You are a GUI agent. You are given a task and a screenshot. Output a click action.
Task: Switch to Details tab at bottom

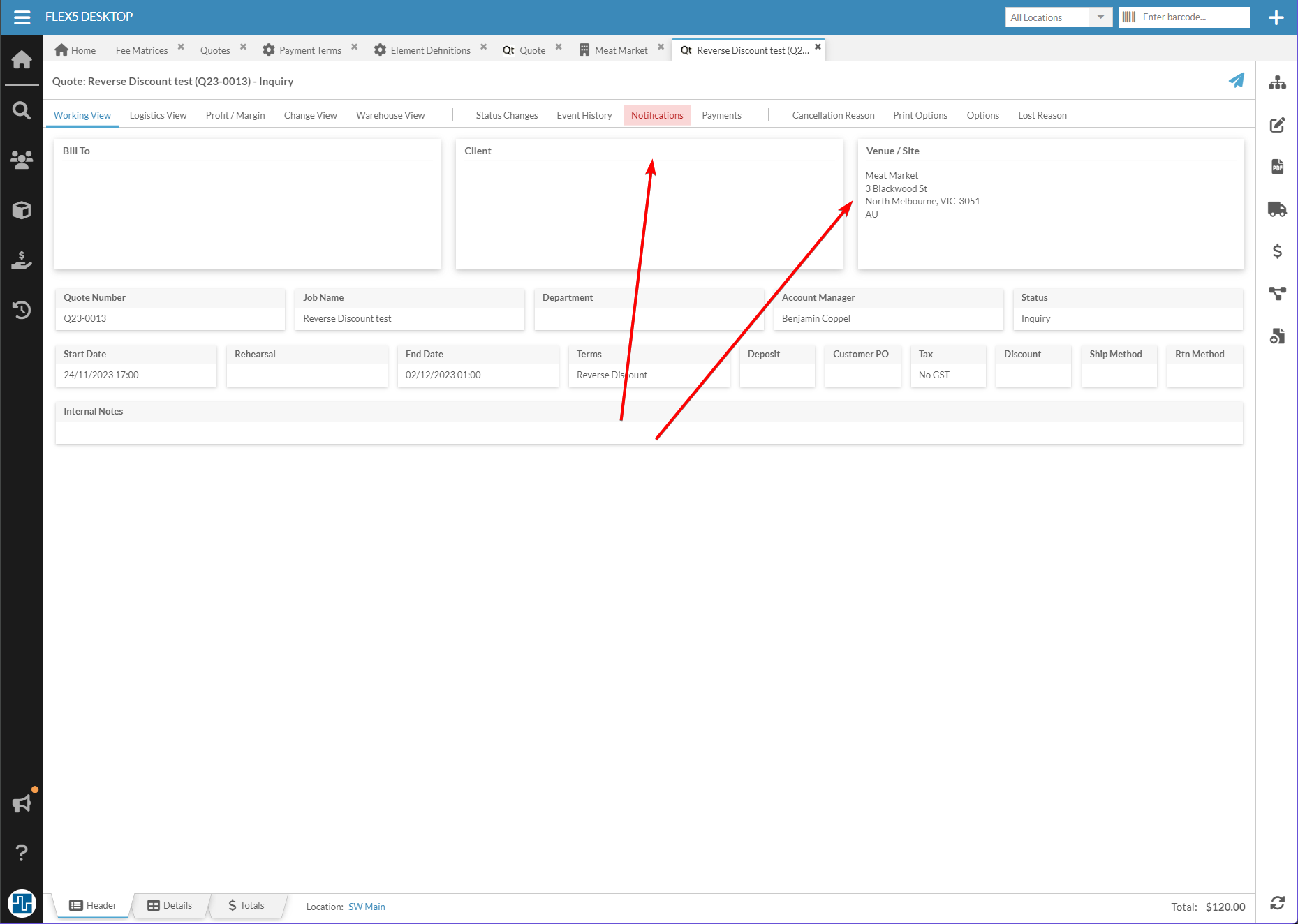(170, 905)
